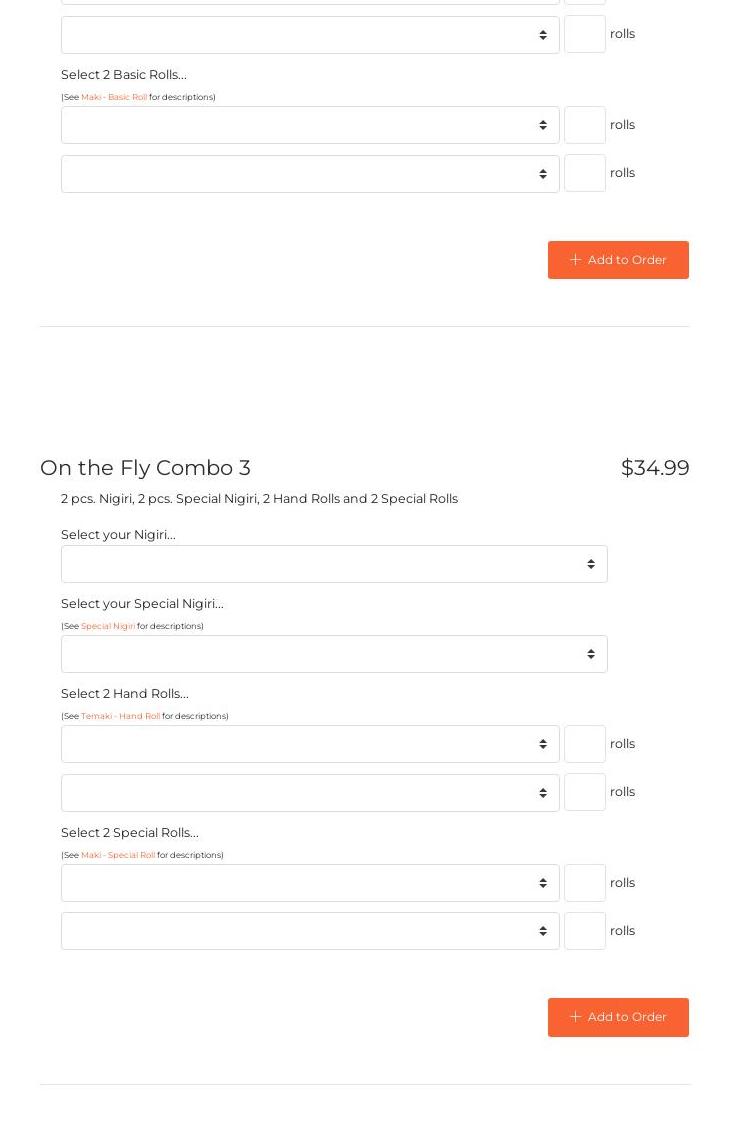Open the Select your Special Nigiri dropdown

(x=334, y=654)
